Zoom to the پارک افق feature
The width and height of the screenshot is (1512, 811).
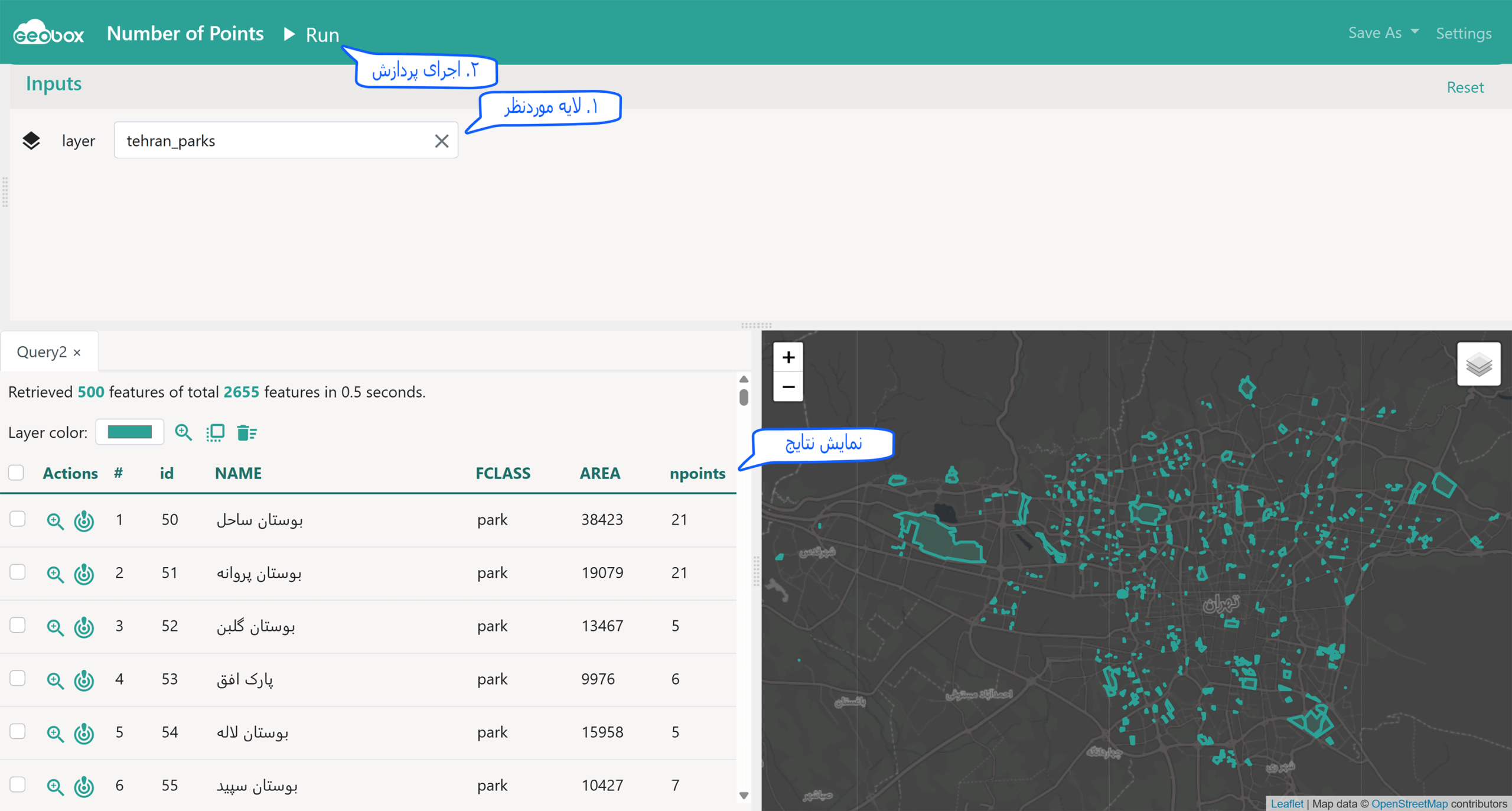(55, 680)
